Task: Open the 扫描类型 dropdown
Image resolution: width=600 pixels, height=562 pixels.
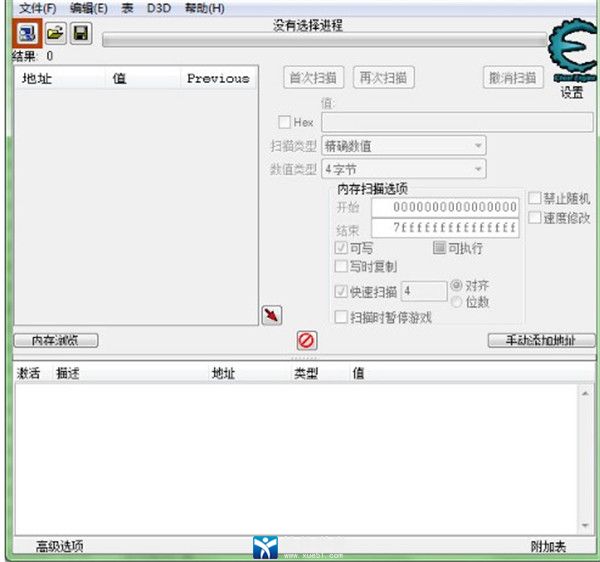Action: point(403,146)
